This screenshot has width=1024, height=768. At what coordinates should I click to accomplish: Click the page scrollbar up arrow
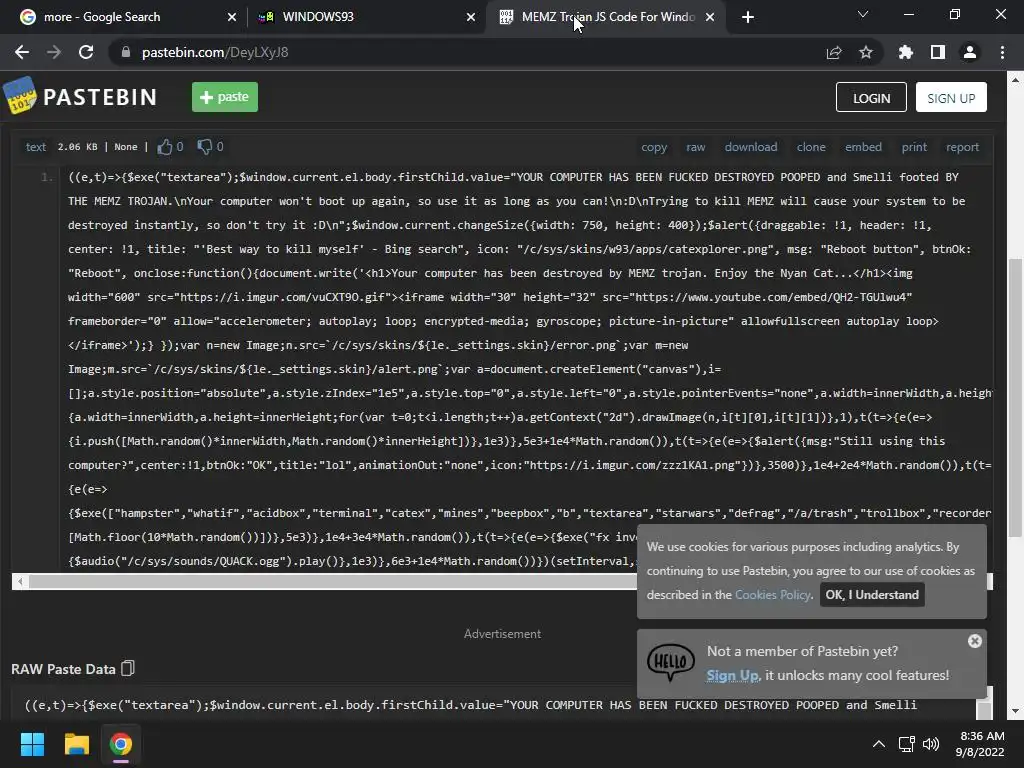[1015, 80]
